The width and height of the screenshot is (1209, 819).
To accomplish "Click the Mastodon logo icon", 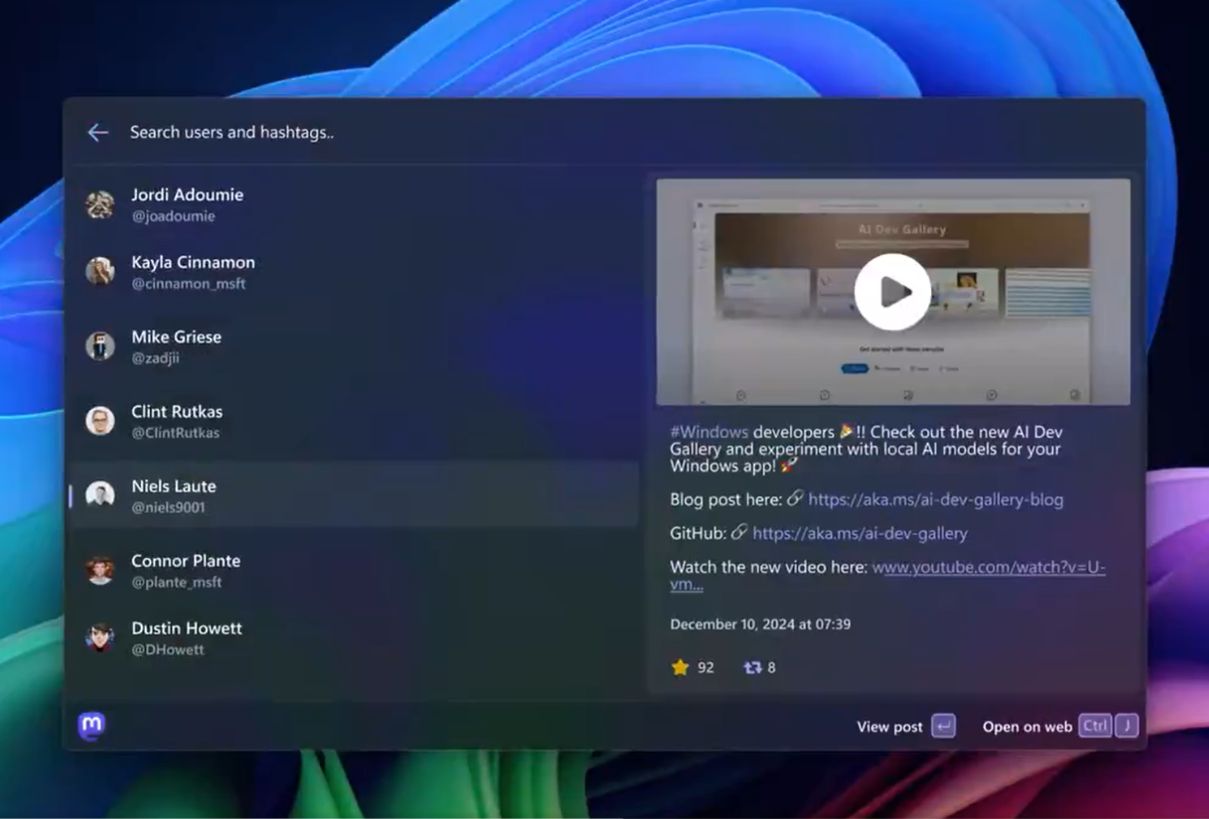I will pos(92,726).
